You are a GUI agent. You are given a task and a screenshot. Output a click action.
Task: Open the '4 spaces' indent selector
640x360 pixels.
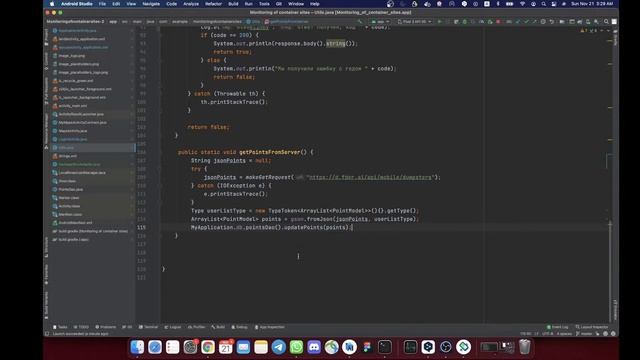coord(564,334)
